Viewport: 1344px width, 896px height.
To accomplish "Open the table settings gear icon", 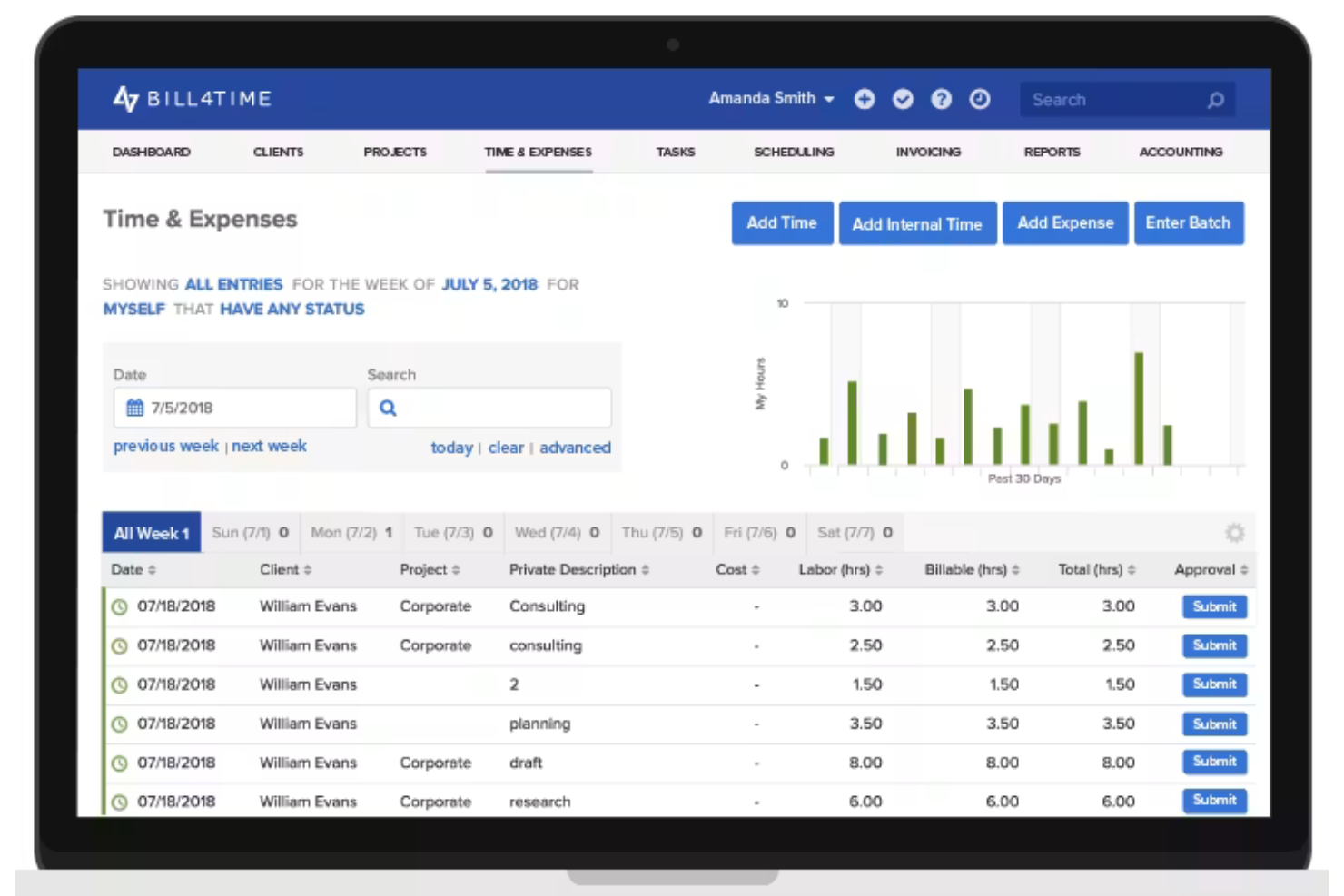I will (1234, 533).
